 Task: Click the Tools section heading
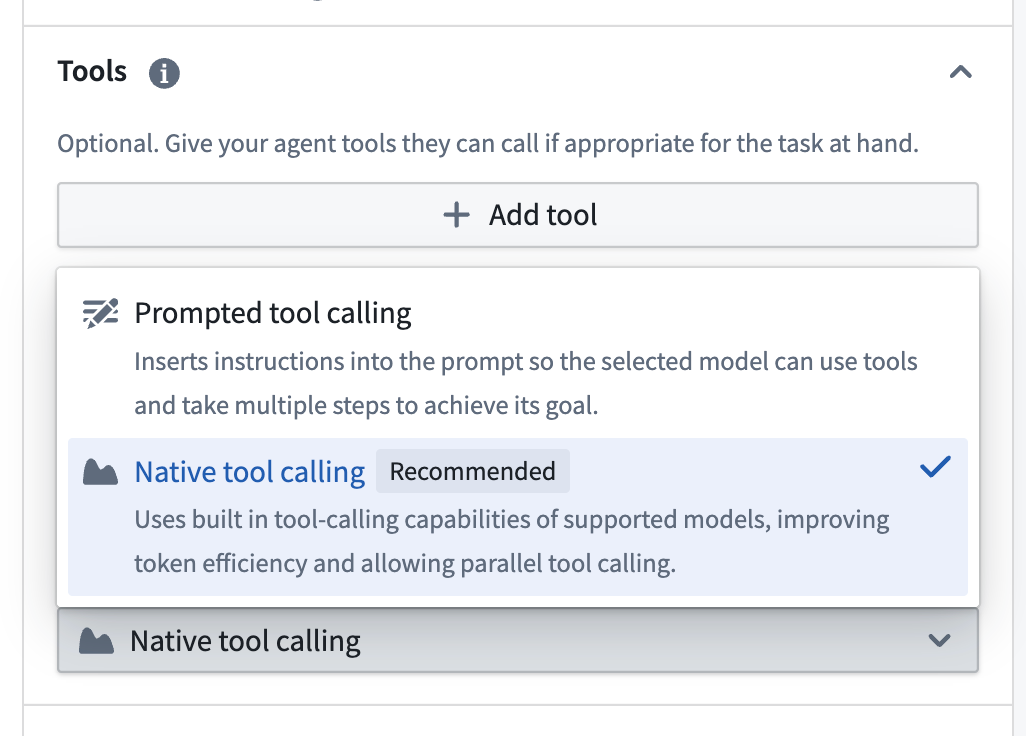coord(91,71)
